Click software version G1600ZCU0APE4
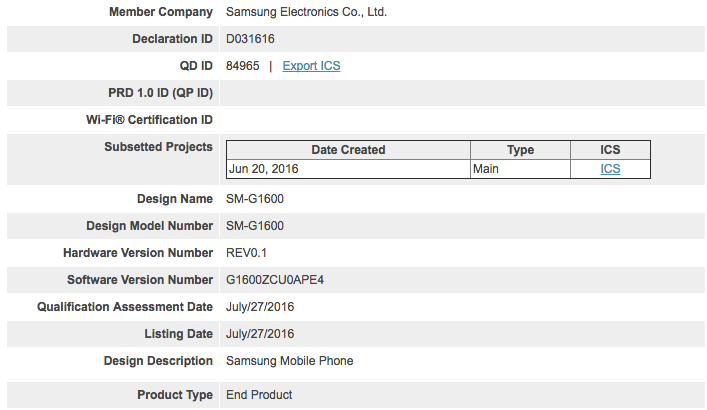The width and height of the screenshot is (707, 410). click(x=275, y=280)
